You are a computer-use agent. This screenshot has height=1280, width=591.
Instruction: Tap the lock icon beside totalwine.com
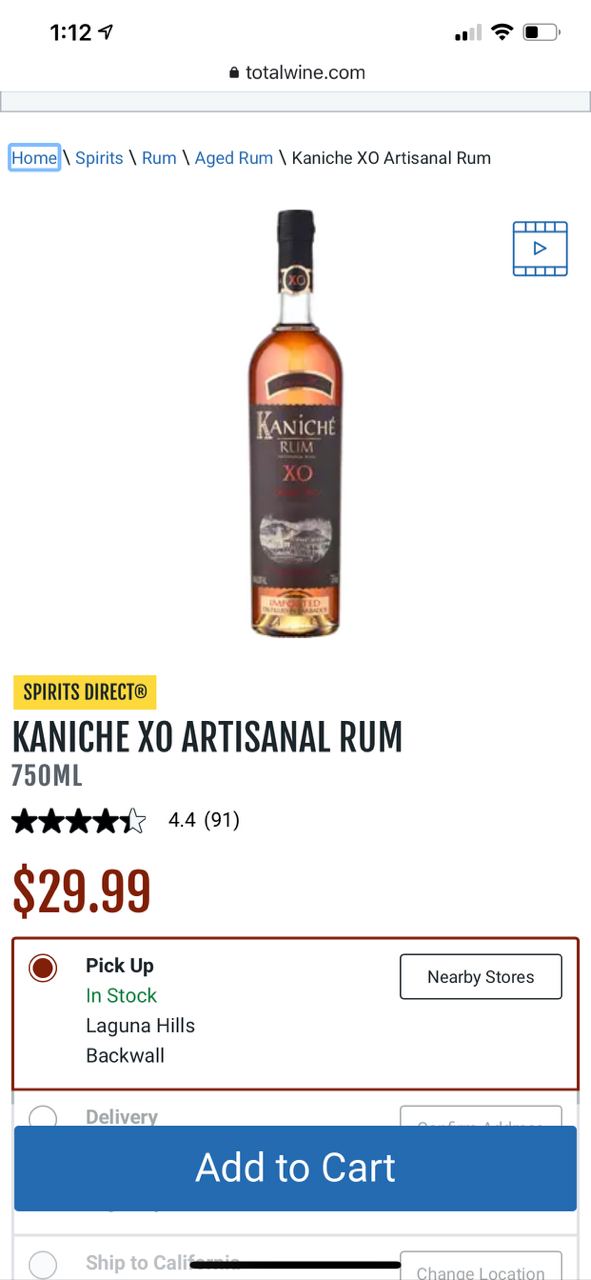[x=235, y=72]
